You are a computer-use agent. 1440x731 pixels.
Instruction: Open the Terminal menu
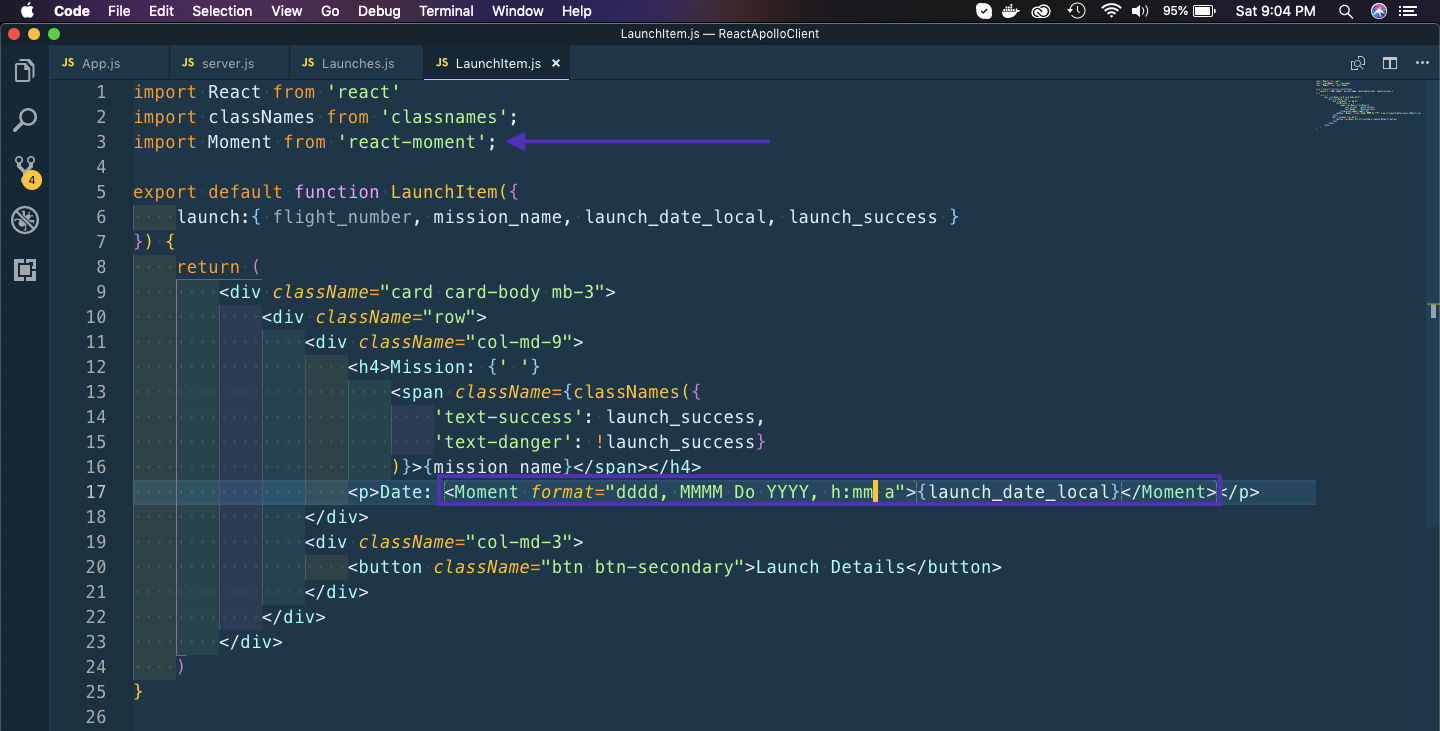tap(446, 11)
